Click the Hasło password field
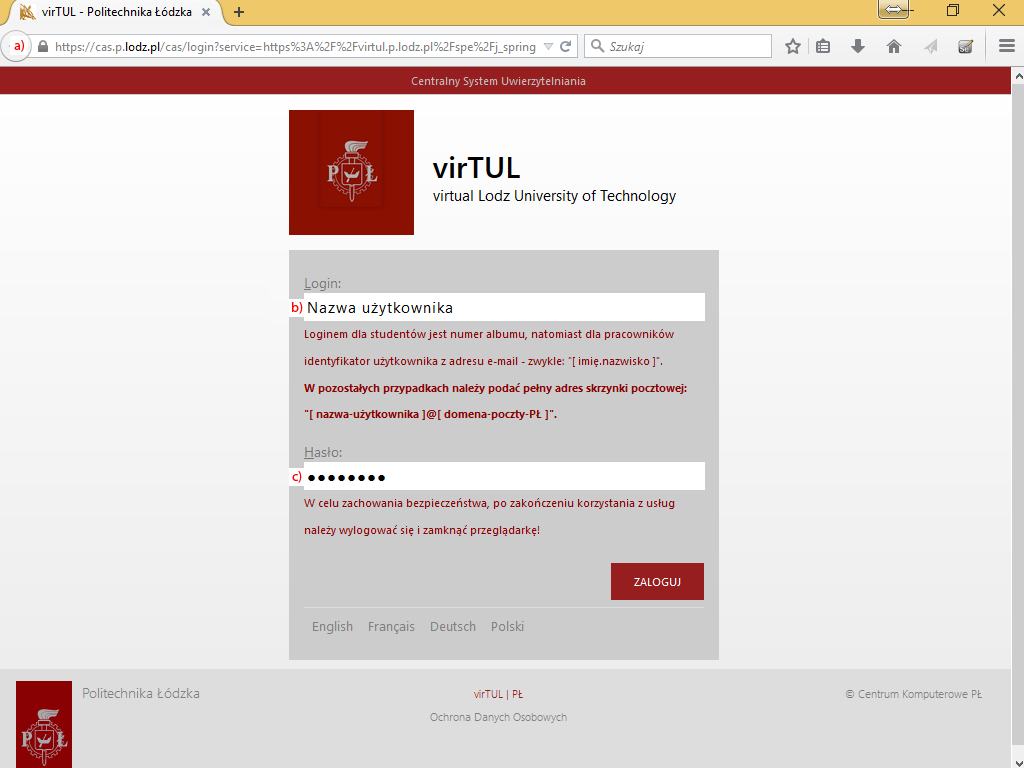The image size is (1024, 768). 504,476
